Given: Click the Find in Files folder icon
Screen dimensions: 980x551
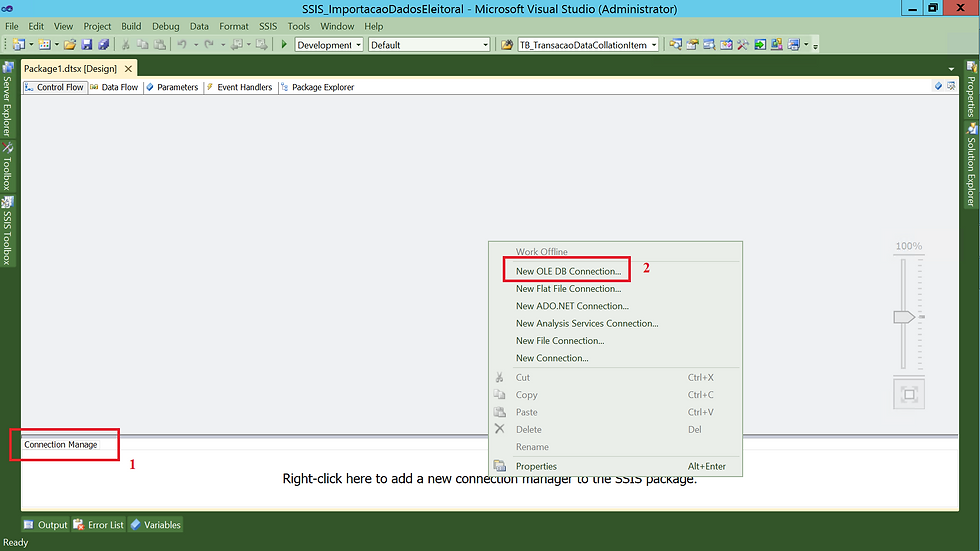Looking at the screenshot, I should tap(507, 44).
